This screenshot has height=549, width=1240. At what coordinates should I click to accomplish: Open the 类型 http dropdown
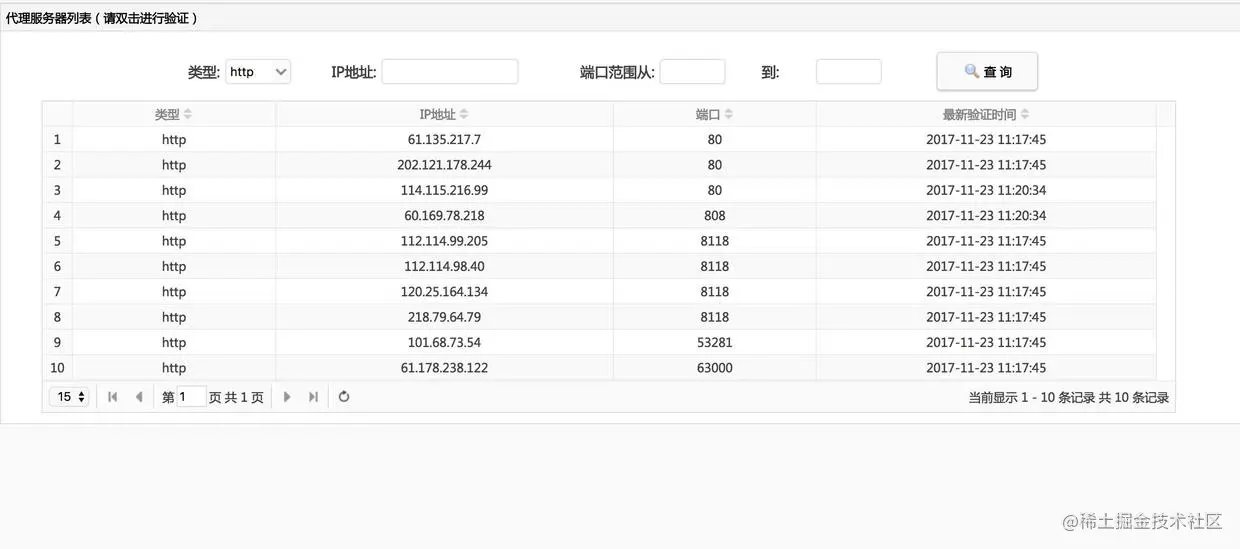(x=258, y=72)
